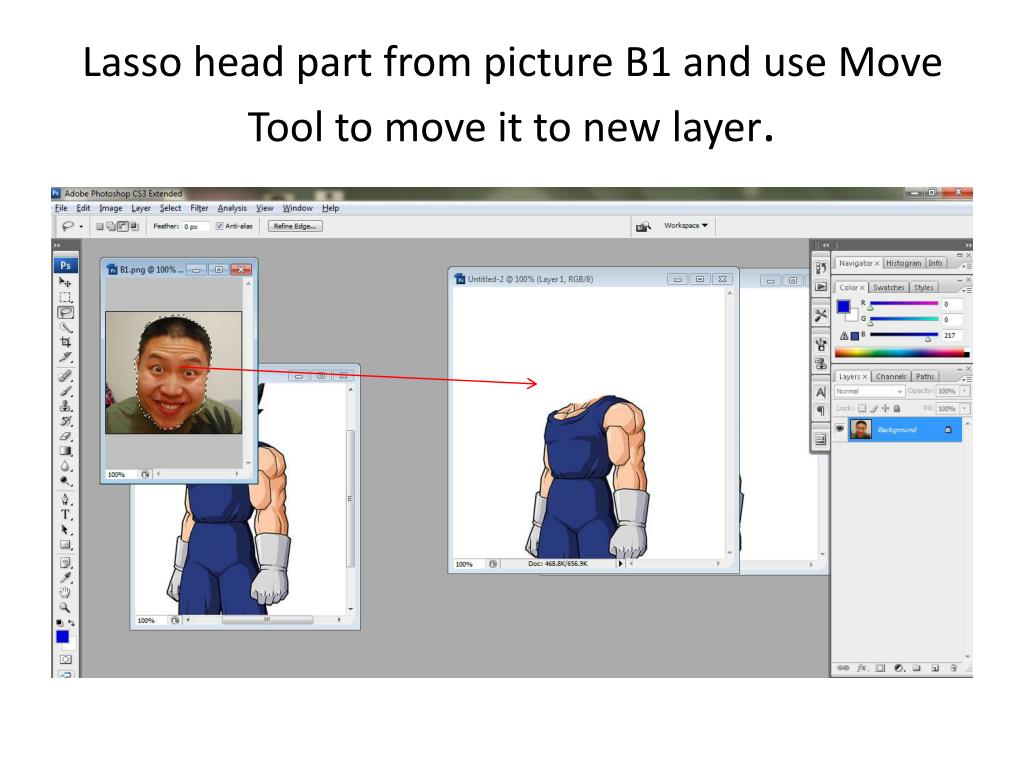Screen dimensions: 1024x768
Task: Select the Notes tool
Action: click(65, 562)
